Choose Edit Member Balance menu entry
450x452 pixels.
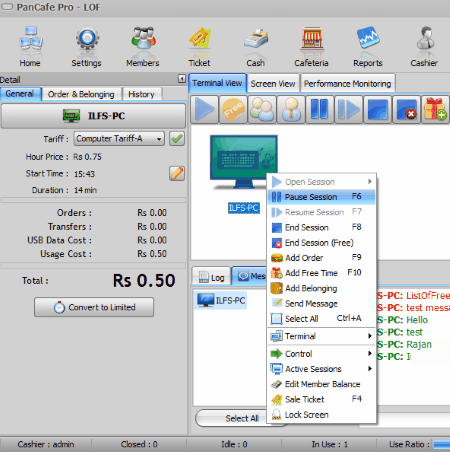[322, 384]
